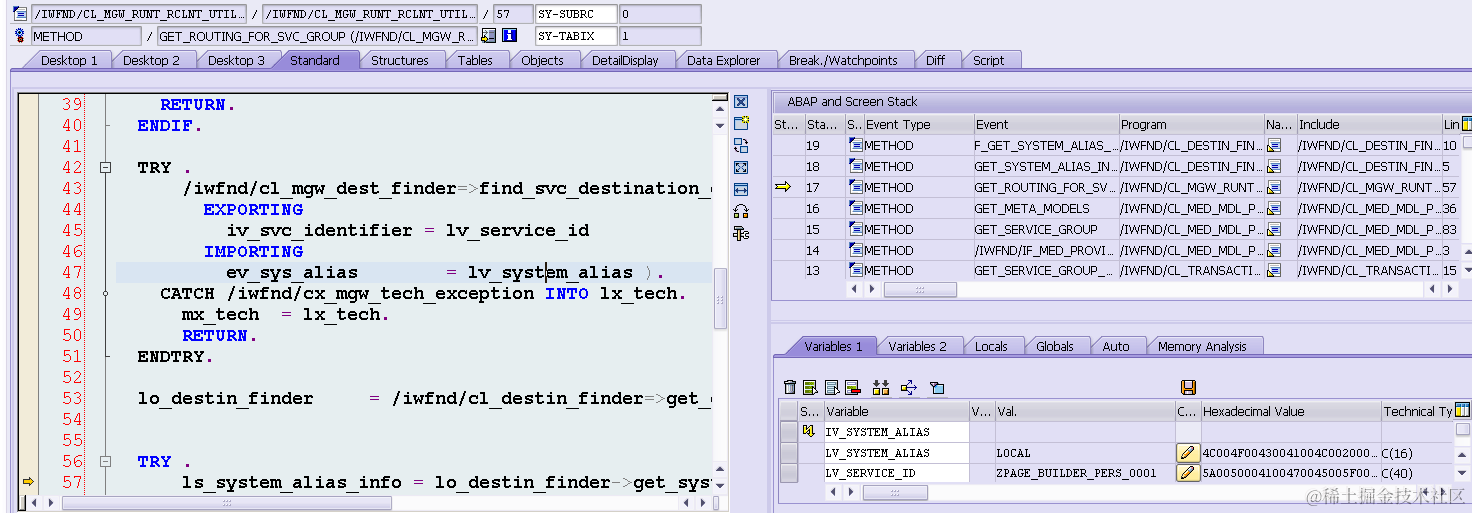Collapse the TRY block at line 42
The image size is (1472, 513).
point(105,168)
